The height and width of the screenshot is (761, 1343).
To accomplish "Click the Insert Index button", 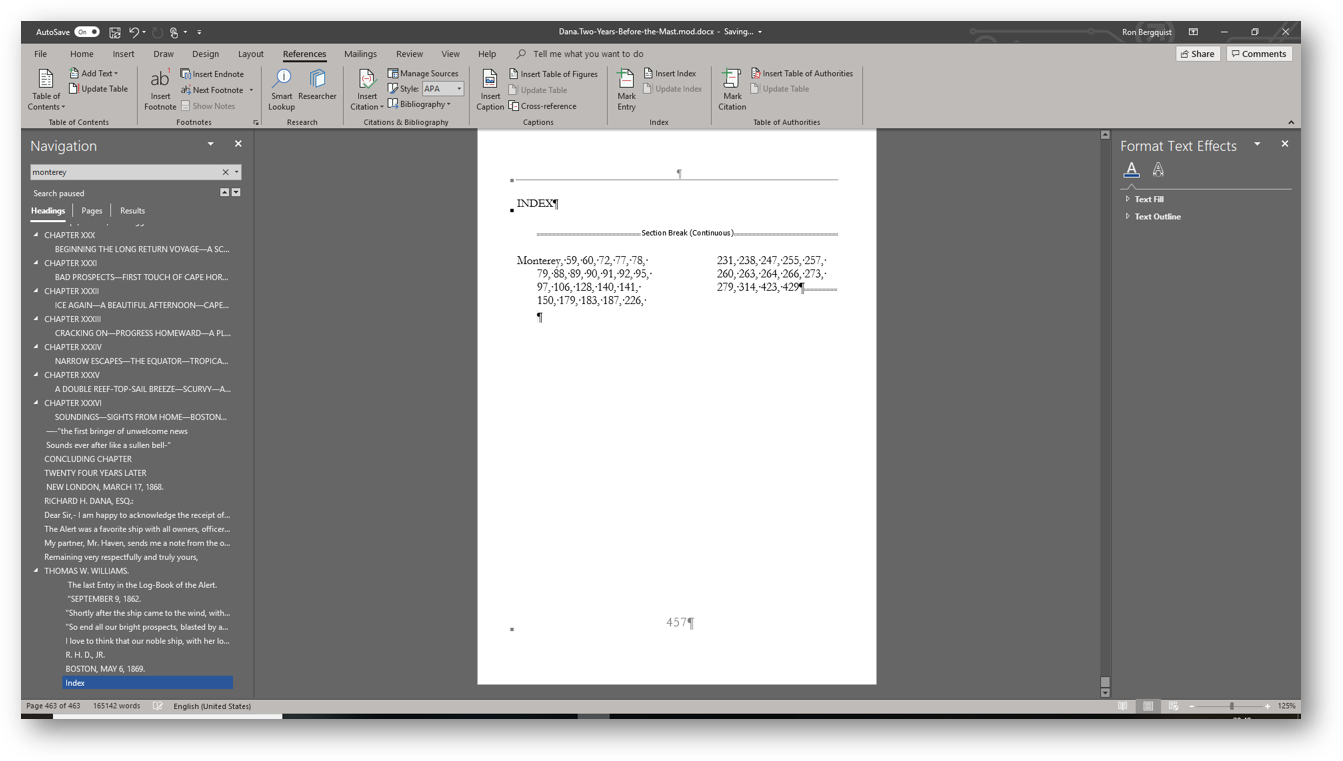I will pos(670,73).
